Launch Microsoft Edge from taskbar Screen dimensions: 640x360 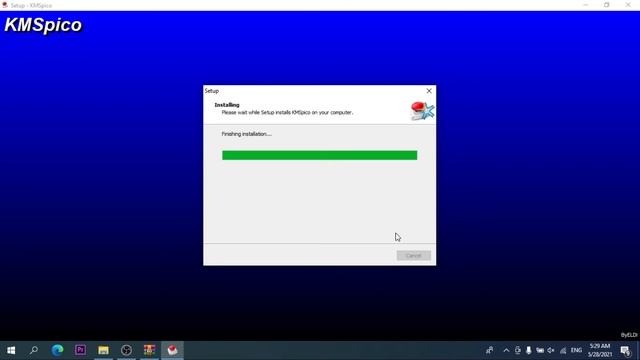[x=57, y=350]
